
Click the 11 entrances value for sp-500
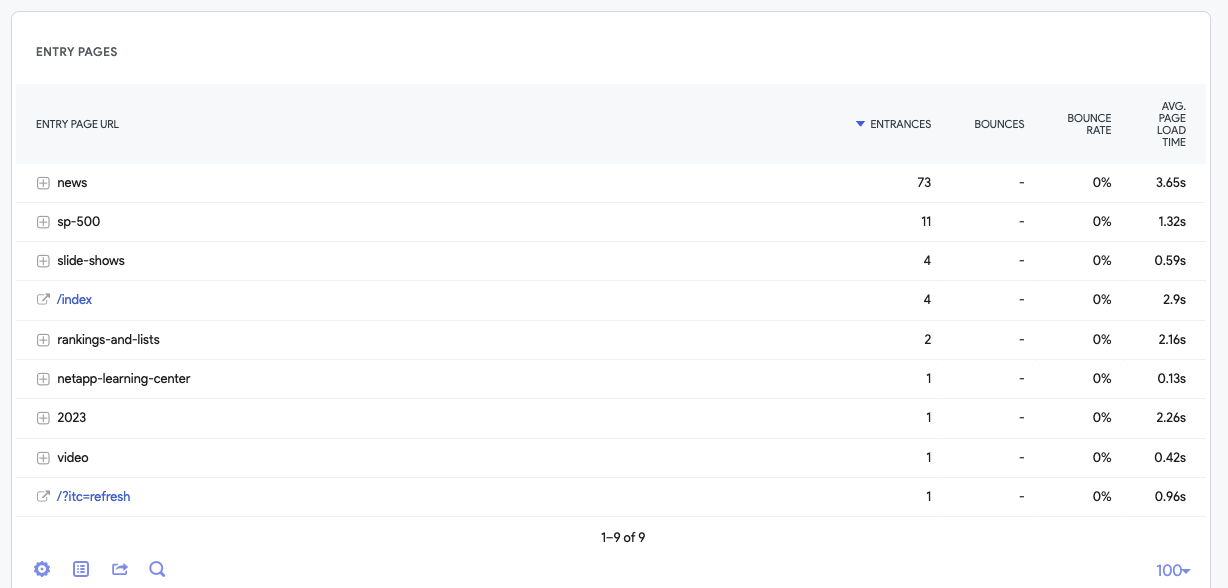[926, 222]
